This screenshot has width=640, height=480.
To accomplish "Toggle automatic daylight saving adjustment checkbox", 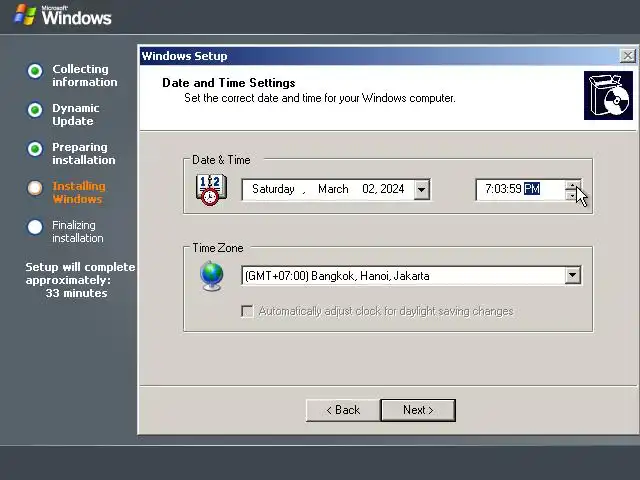I will click(247, 311).
